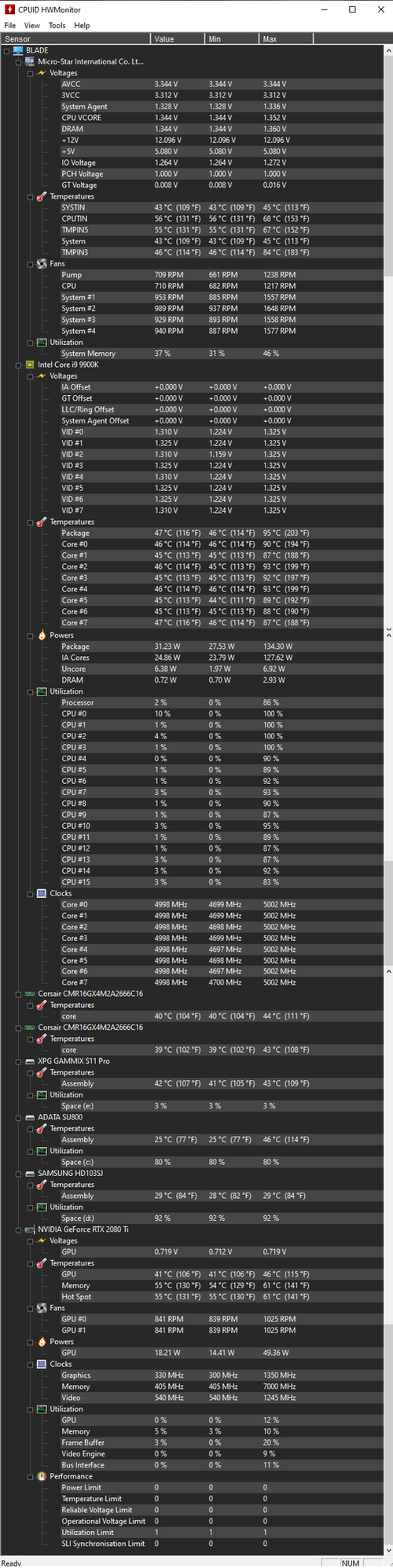
Task: Click Temperatures icon under XPG GAMMIX S11 Pro
Action: pos(42,1072)
